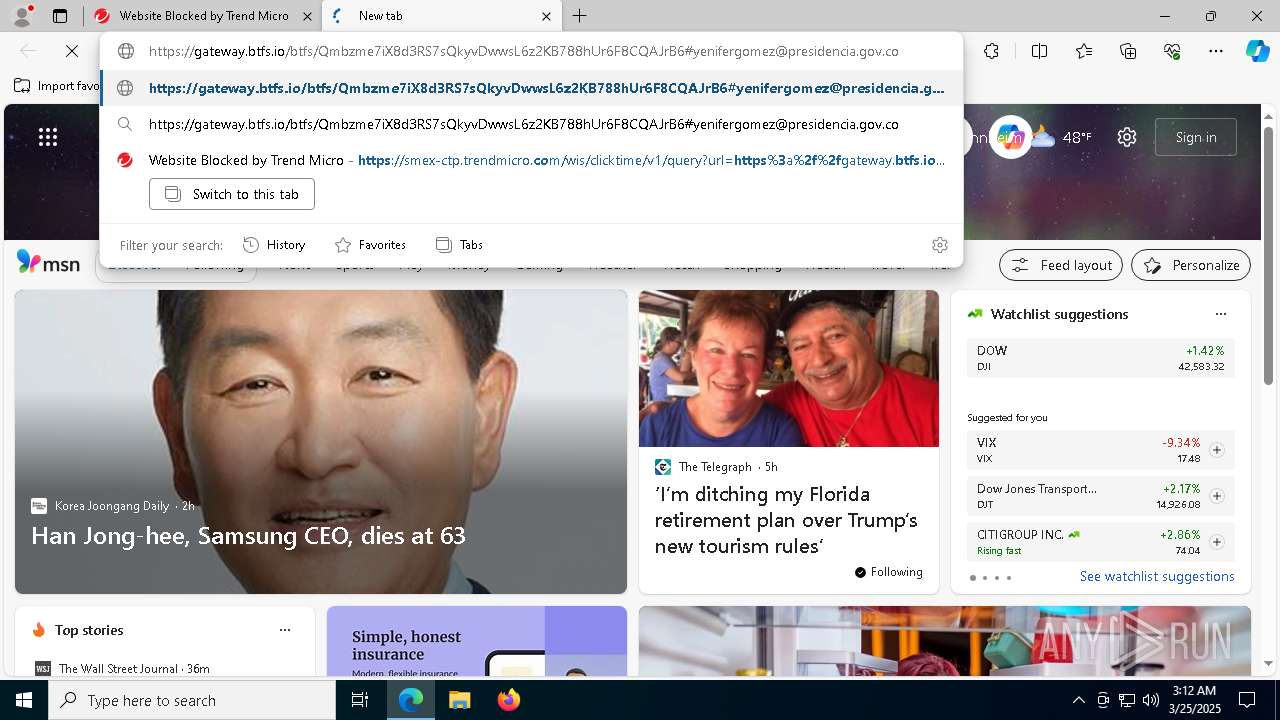Select first watchlist carousel dot

pyautogui.click(x=972, y=578)
